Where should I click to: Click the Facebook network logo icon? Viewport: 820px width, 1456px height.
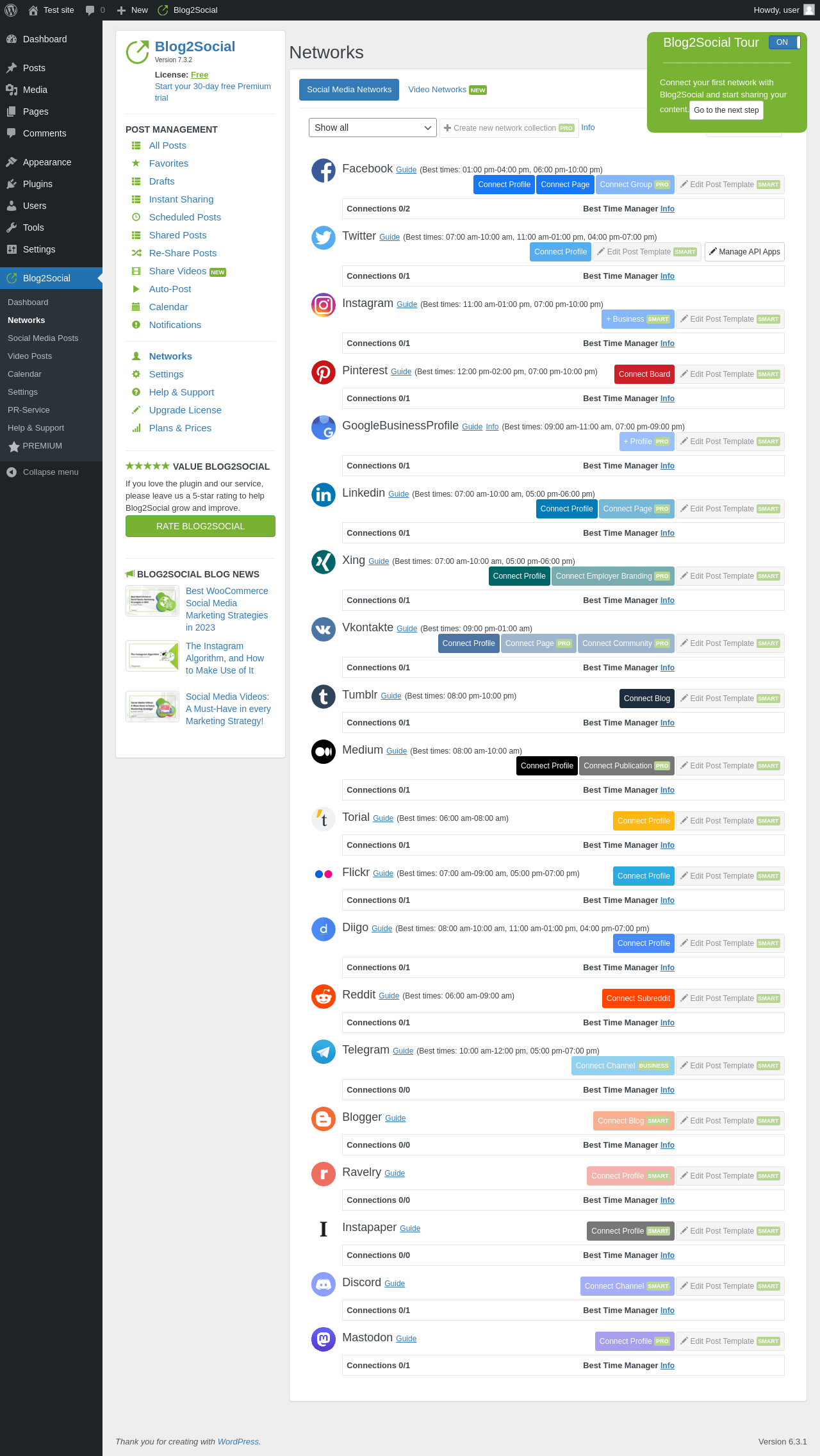pyautogui.click(x=324, y=170)
